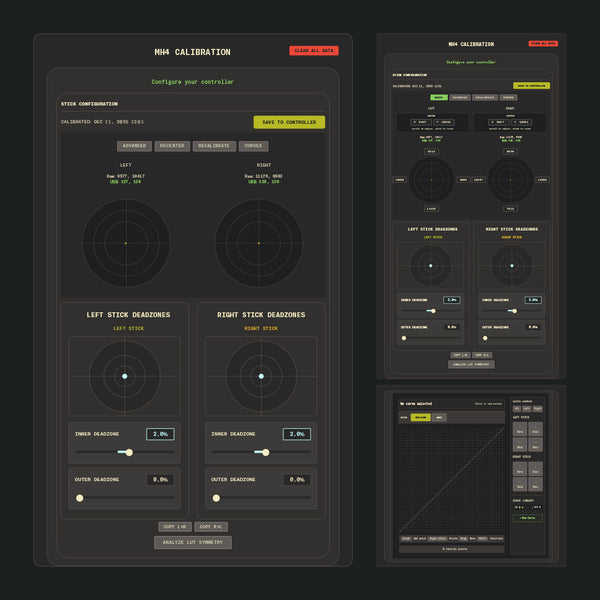The image size is (600, 600).
Task: Click the green New Curve button in curve editor
Action: [x=525, y=518]
